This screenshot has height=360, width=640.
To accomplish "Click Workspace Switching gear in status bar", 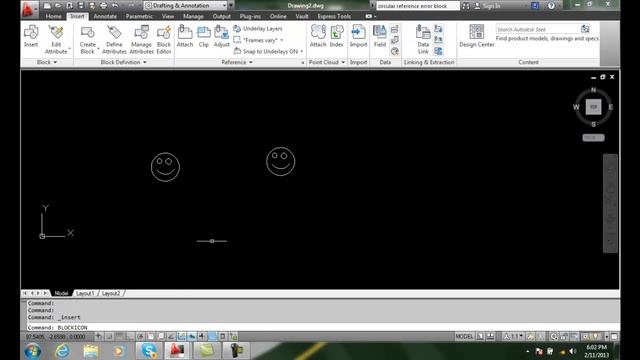I will pos(553,336).
